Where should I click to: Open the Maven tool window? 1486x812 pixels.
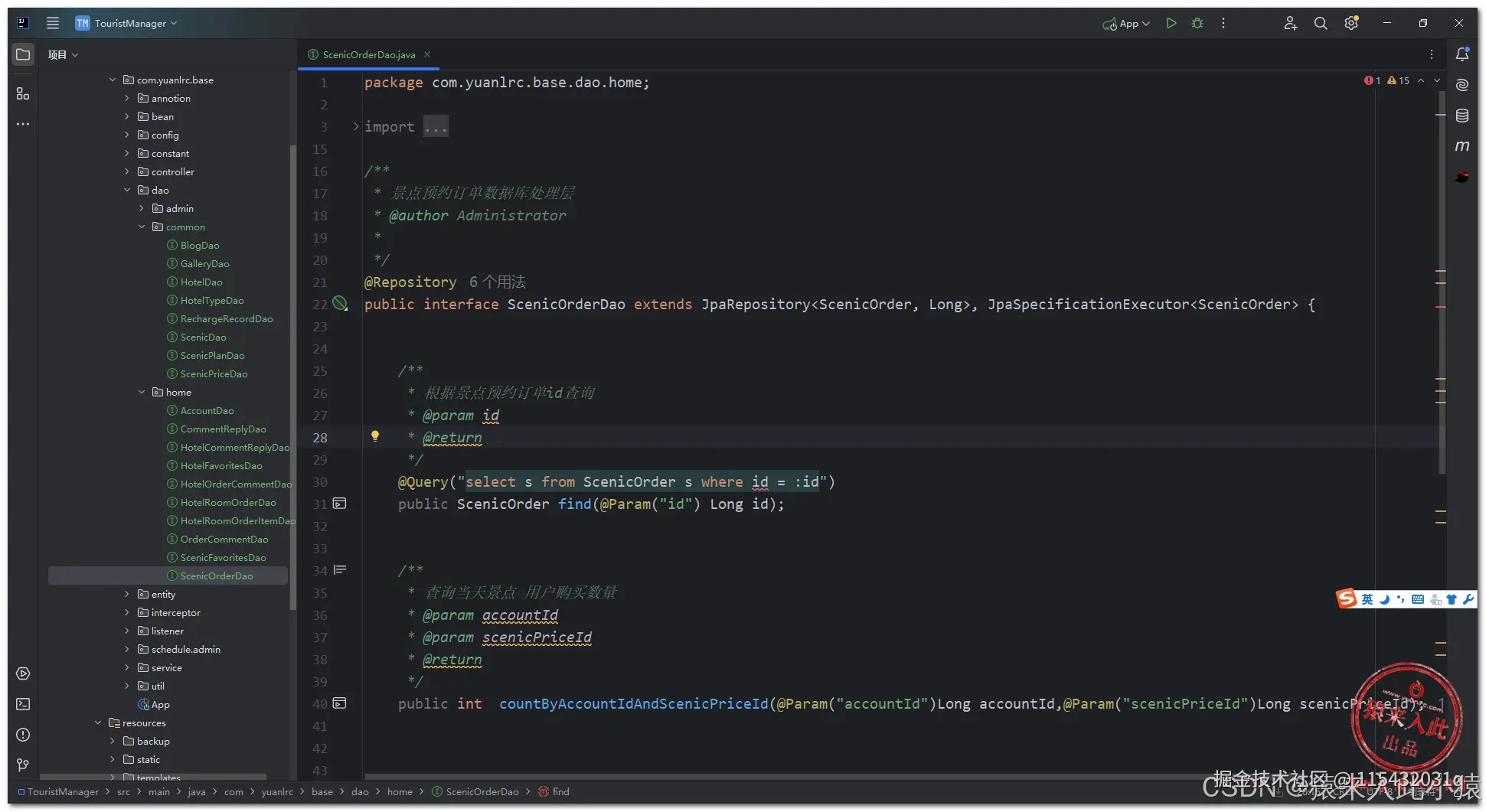[x=1462, y=146]
